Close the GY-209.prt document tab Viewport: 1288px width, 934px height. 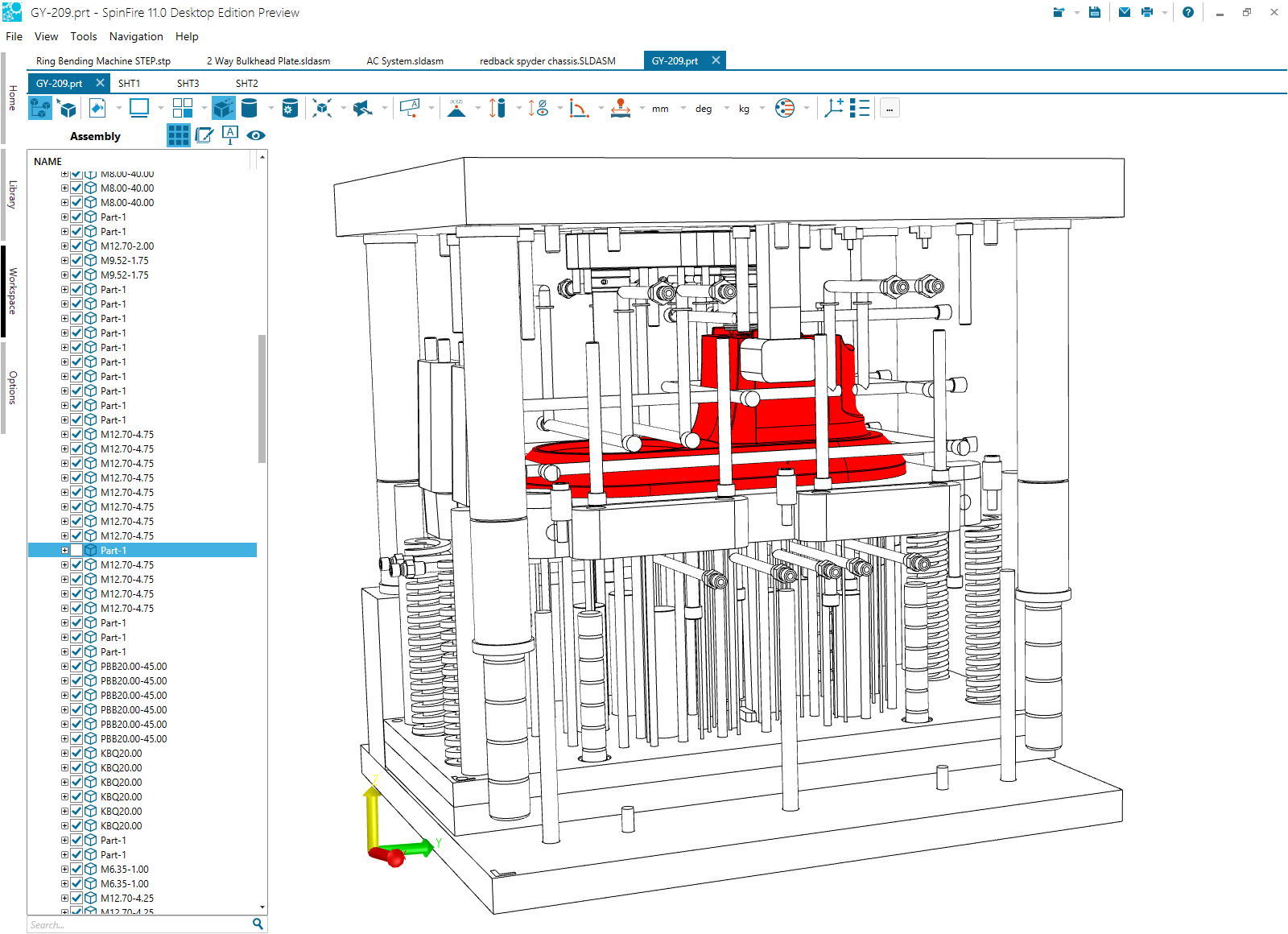point(716,60)
